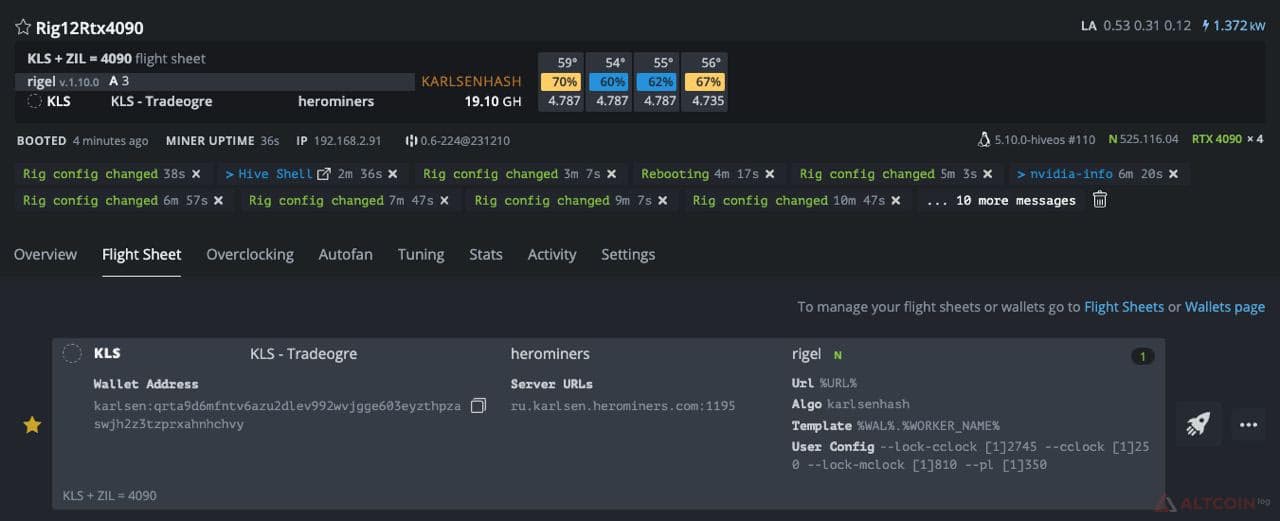Click the Nvidia N badge beside rigel
This screenshot has width=1280, height=521.
coord(838,355)
